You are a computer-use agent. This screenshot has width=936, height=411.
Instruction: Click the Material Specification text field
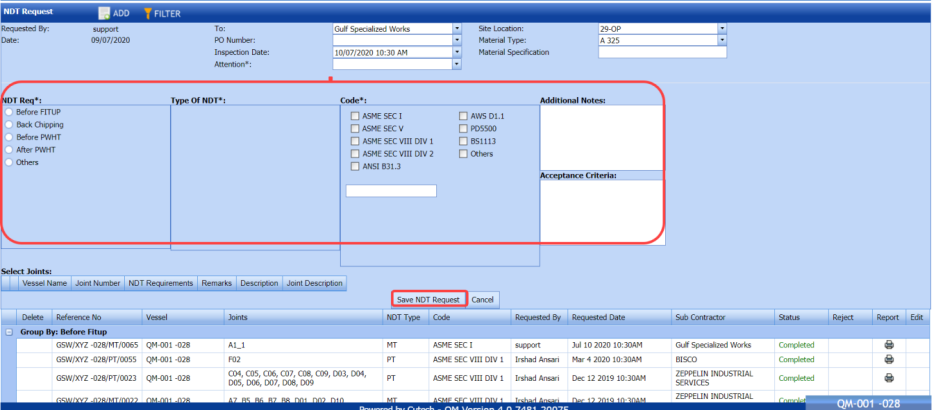click(661, 53)
